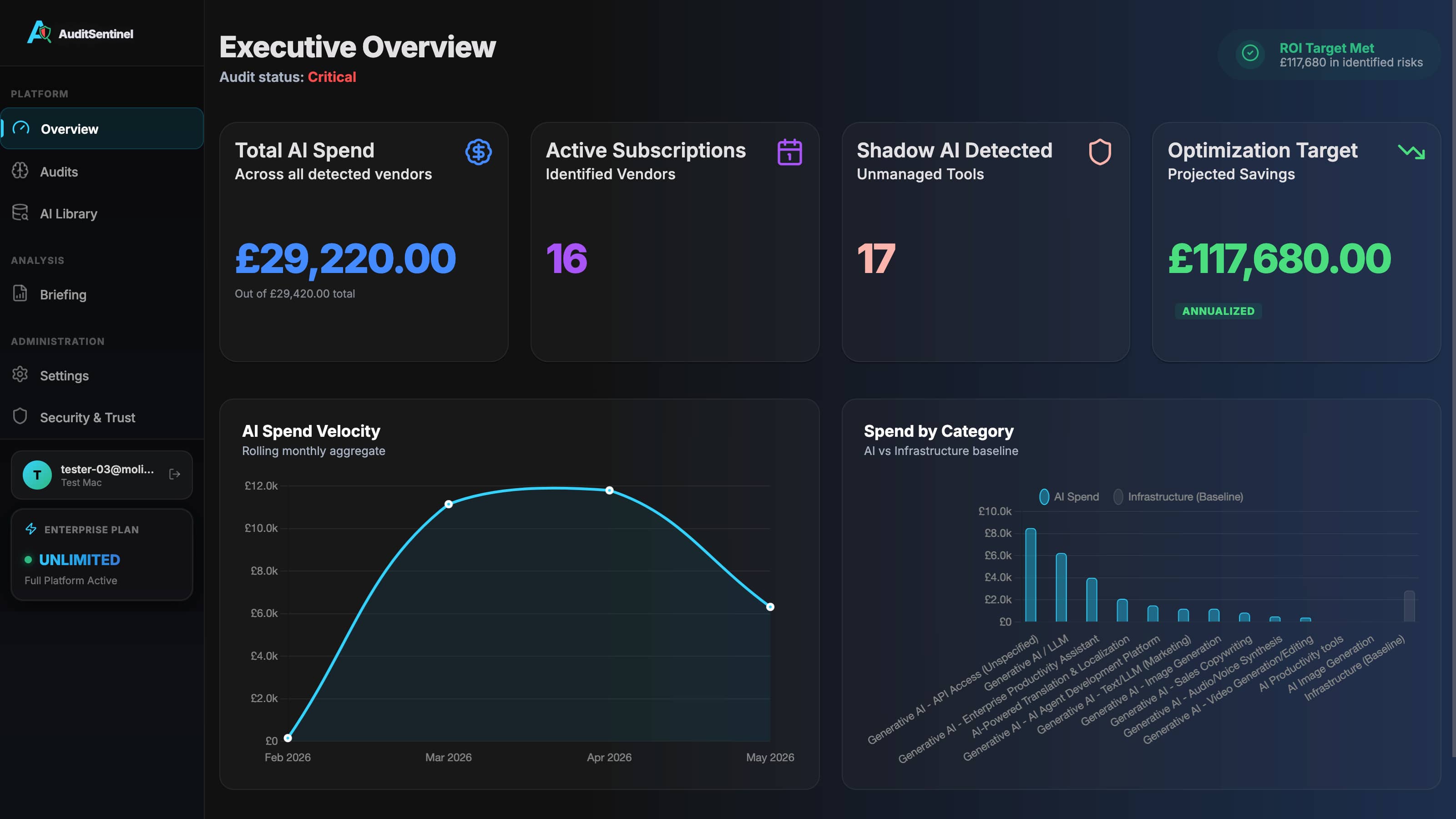The height and width of the screenshot is (819, 1456).
Task: Click the £117,680.00 projected savings value
Action: click(1279, 259)
